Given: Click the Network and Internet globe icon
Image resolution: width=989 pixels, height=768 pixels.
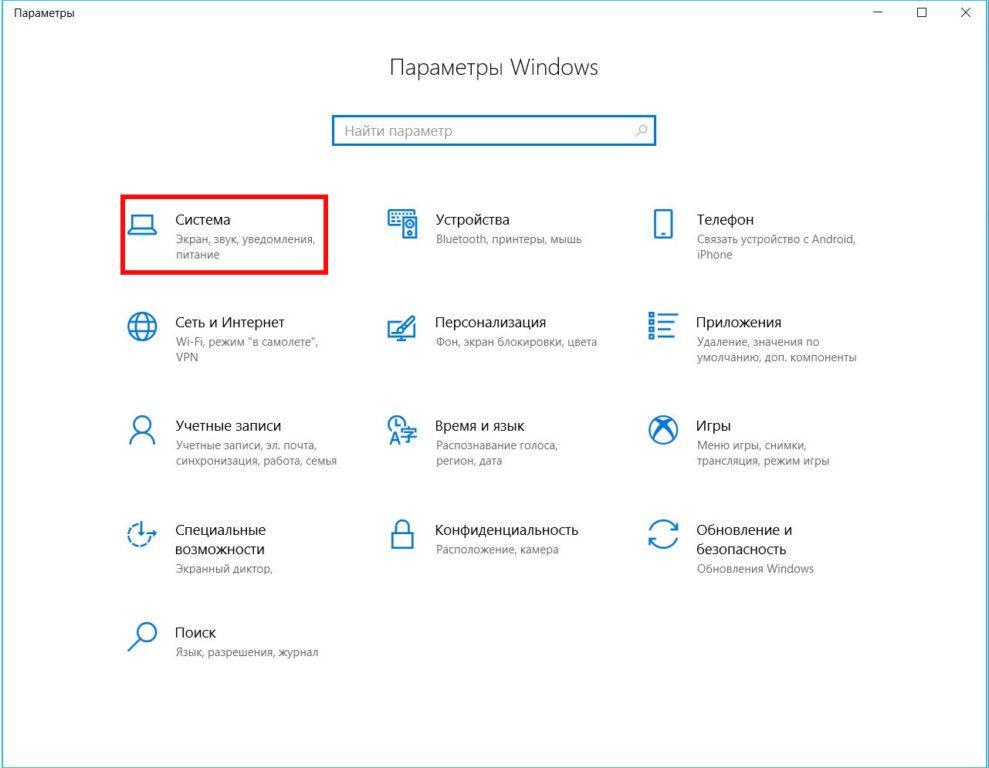Looking at the screenshot, I should (143, 327).
